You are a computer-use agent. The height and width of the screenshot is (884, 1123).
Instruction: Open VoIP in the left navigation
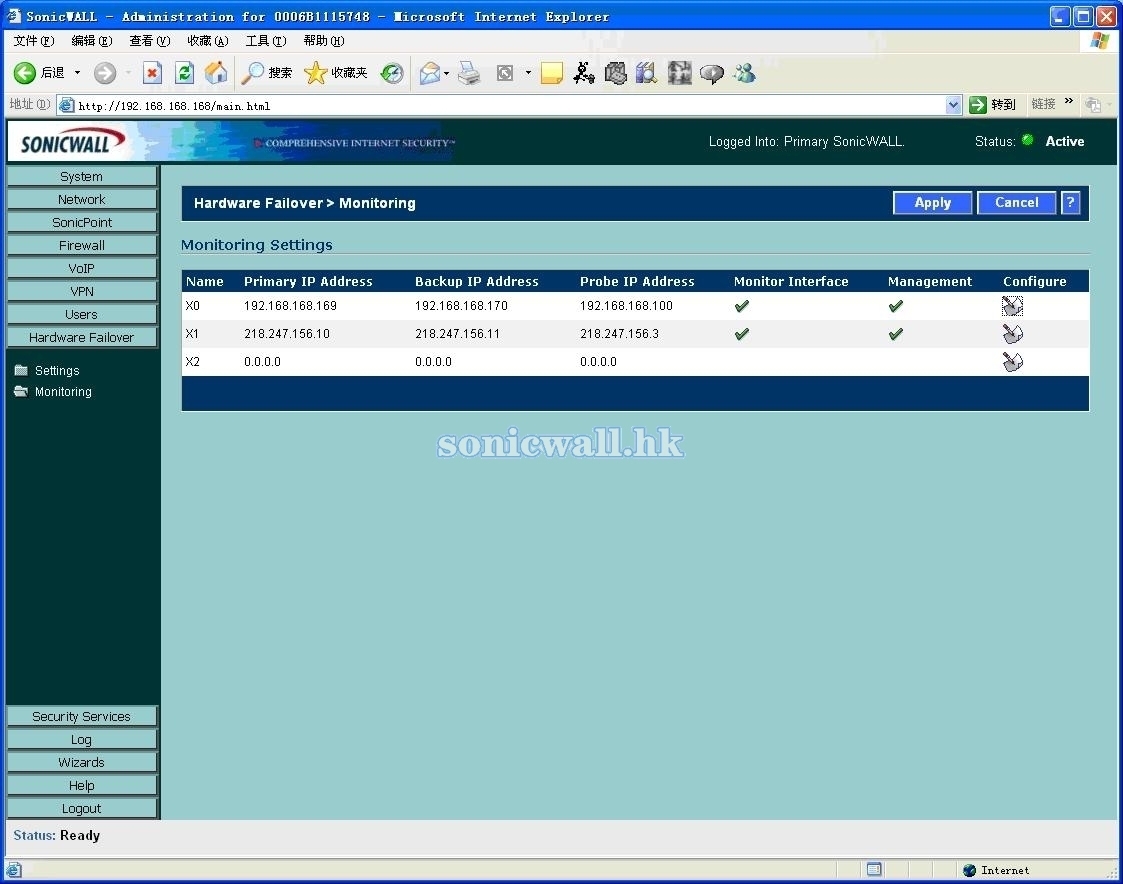click(x=82, y=268)
